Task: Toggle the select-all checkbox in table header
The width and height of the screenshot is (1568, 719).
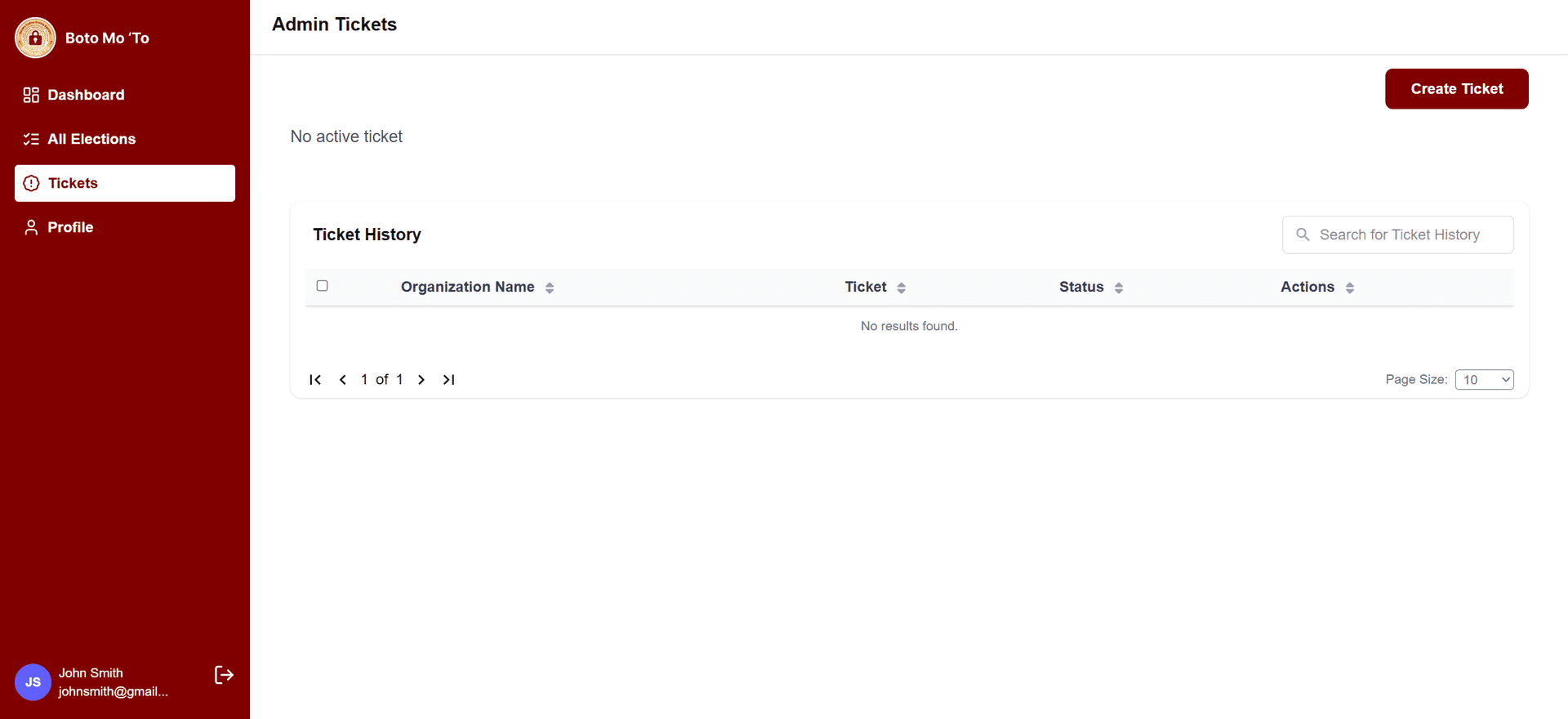Action: click(x=323, y=286)
